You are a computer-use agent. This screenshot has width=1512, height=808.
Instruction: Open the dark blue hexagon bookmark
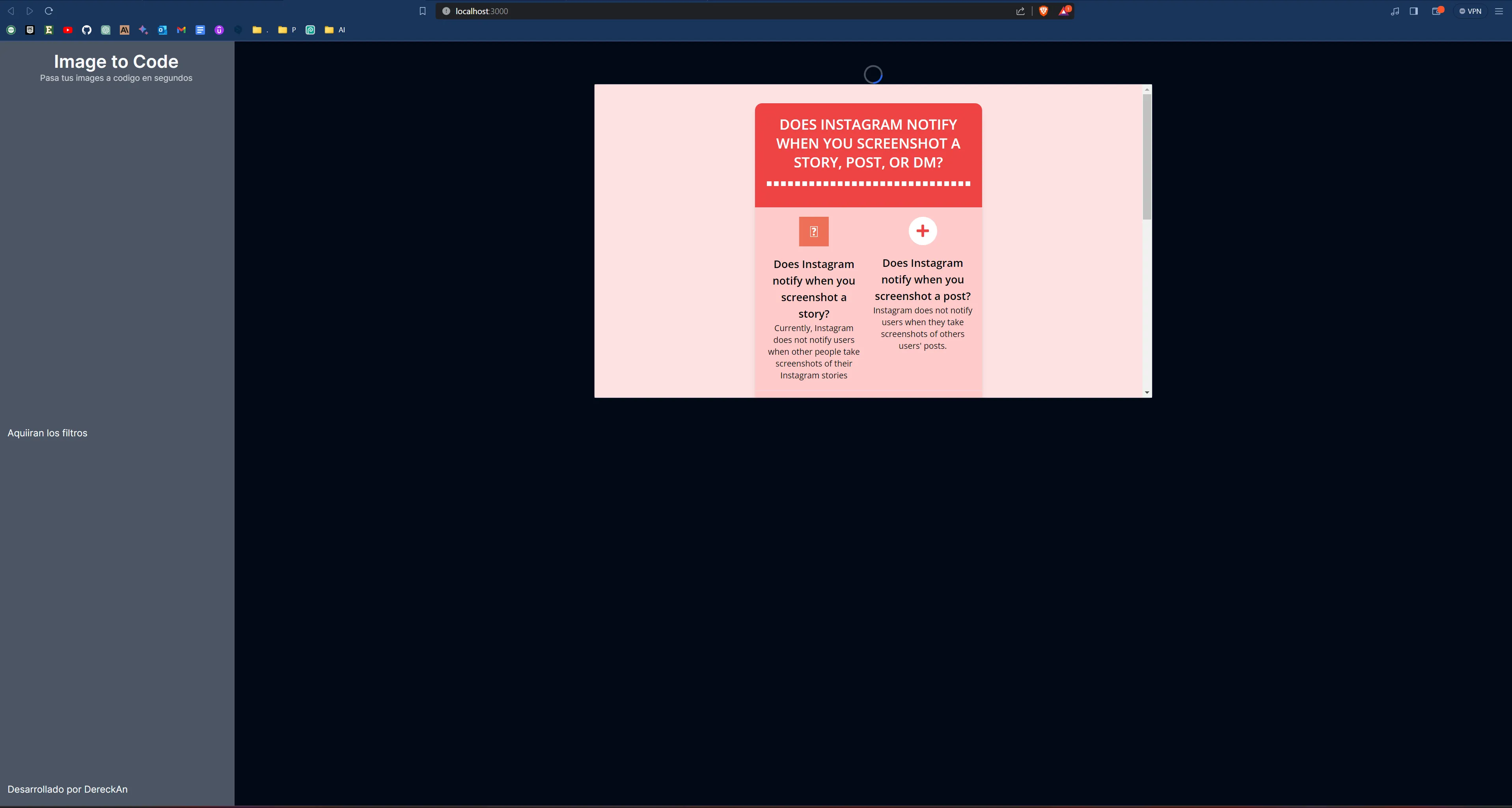(x=238, y=30)
